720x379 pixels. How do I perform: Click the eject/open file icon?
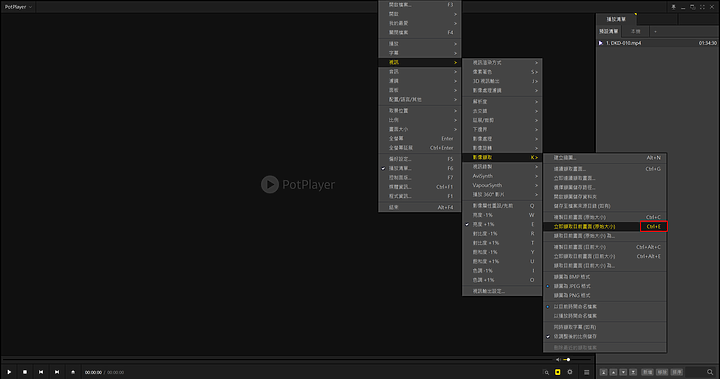tap(73, 372)
